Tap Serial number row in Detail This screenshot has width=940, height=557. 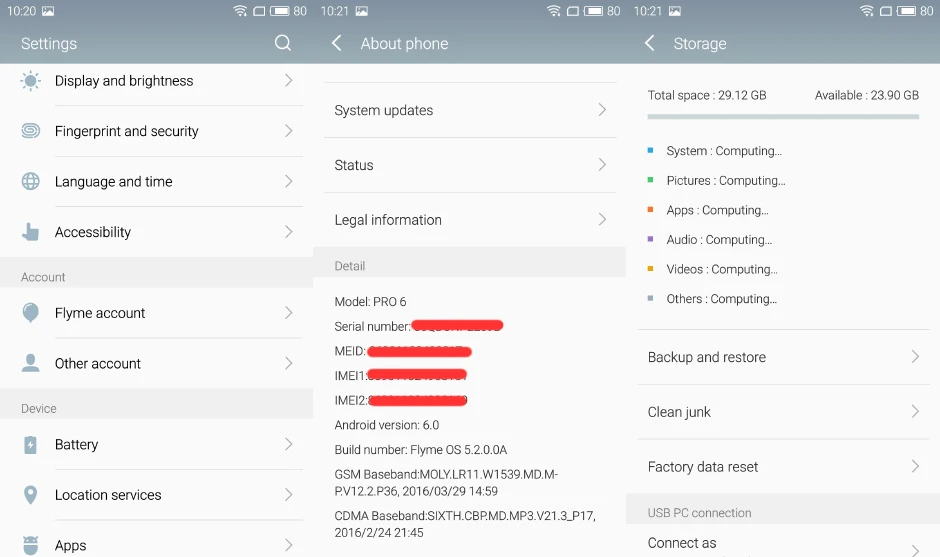(418, 326)
